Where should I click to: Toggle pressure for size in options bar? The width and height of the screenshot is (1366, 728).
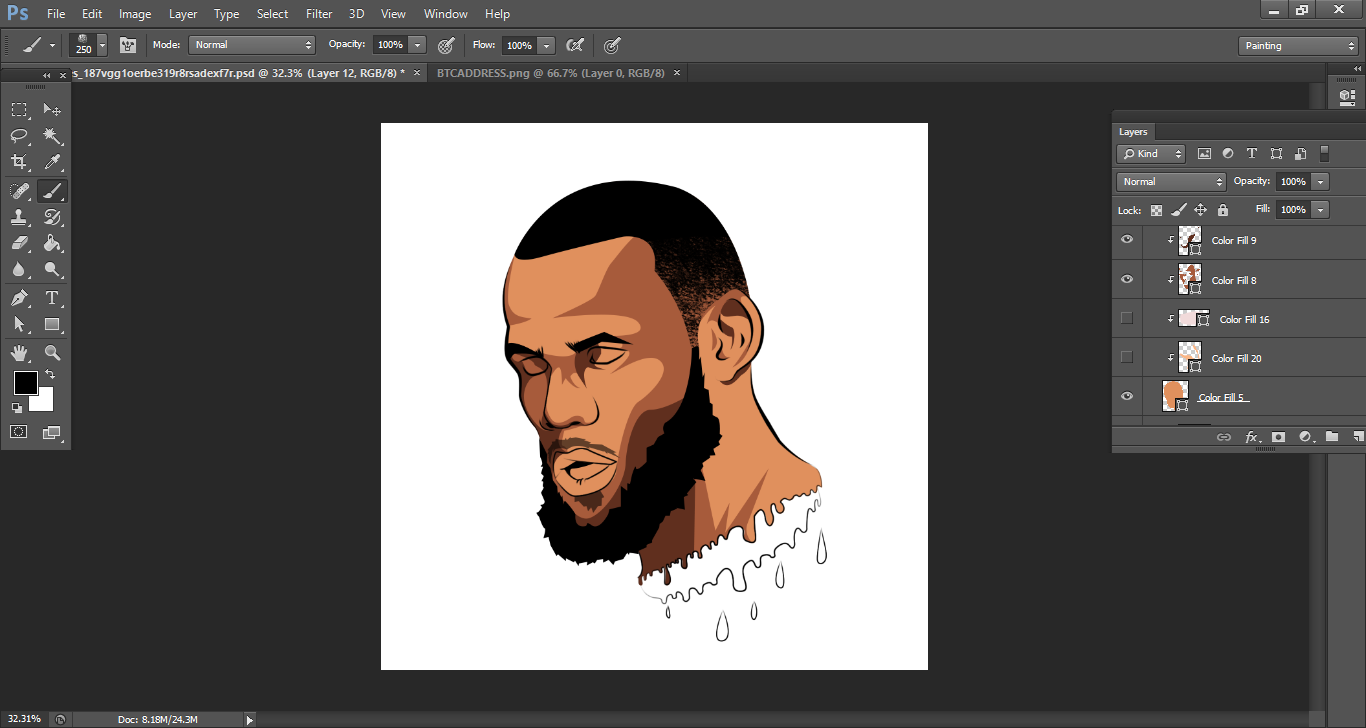613,45
